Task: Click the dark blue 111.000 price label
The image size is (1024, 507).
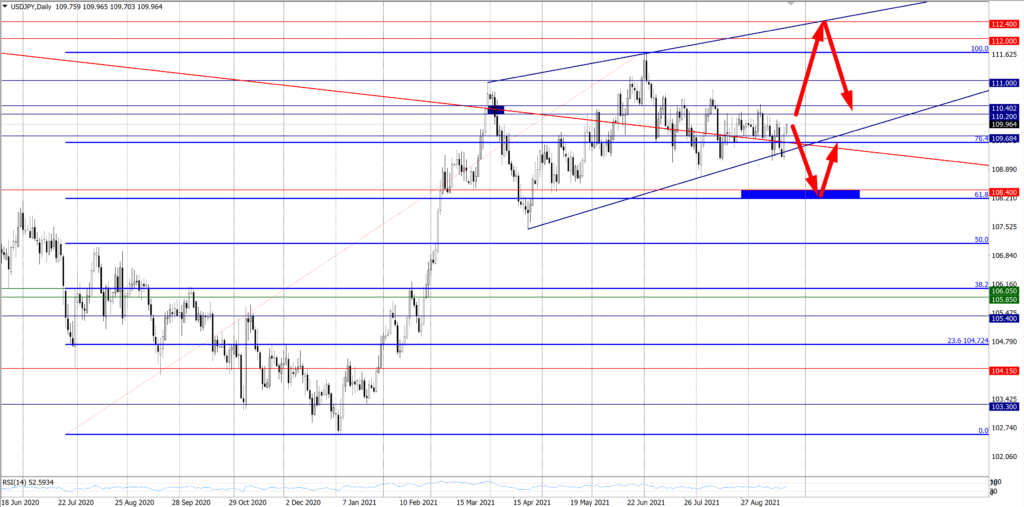Action: (1004, 83)
